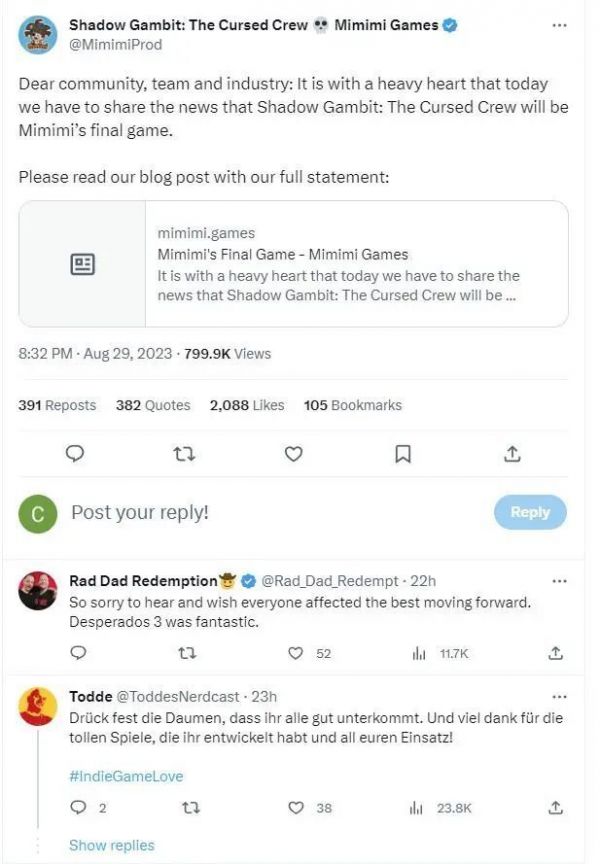Open more options on Todde's reply

point(559,696)
